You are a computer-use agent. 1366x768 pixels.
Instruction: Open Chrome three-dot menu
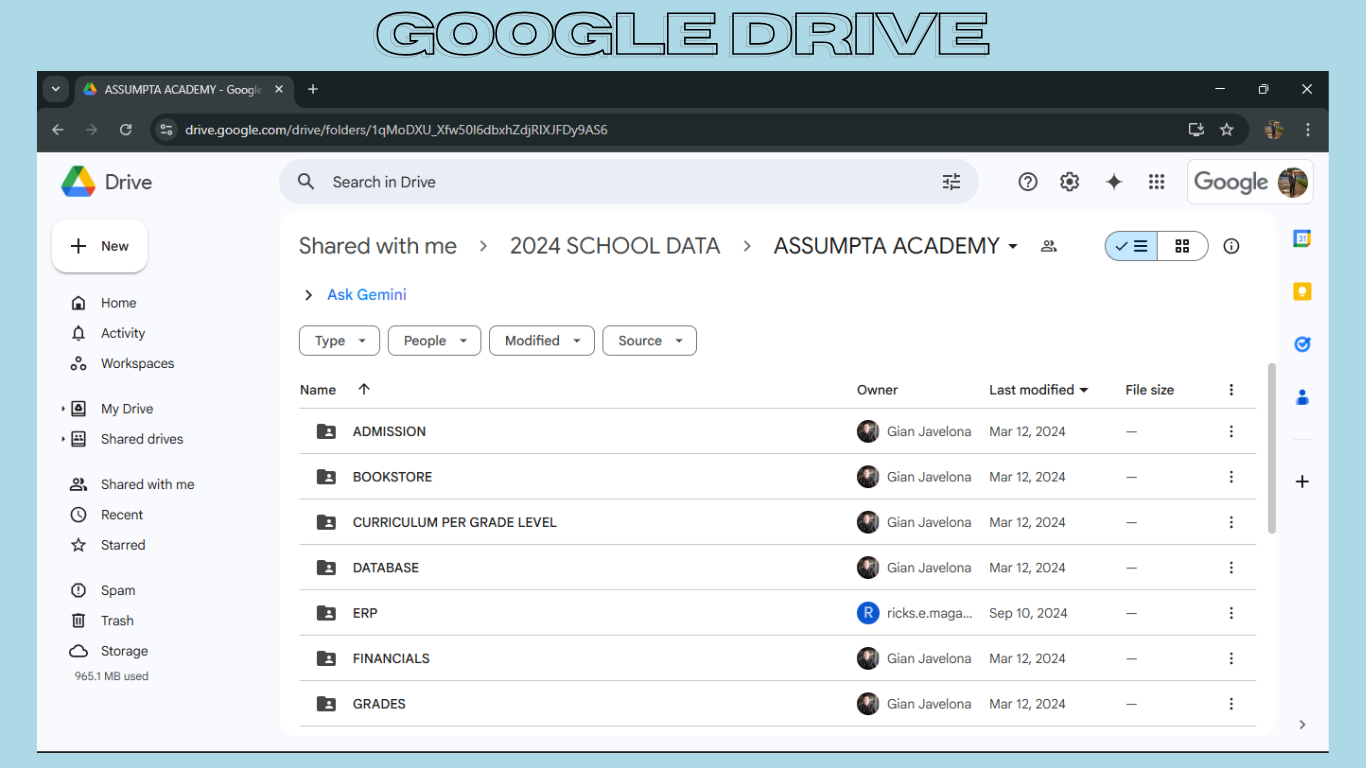pos(1308,130)
